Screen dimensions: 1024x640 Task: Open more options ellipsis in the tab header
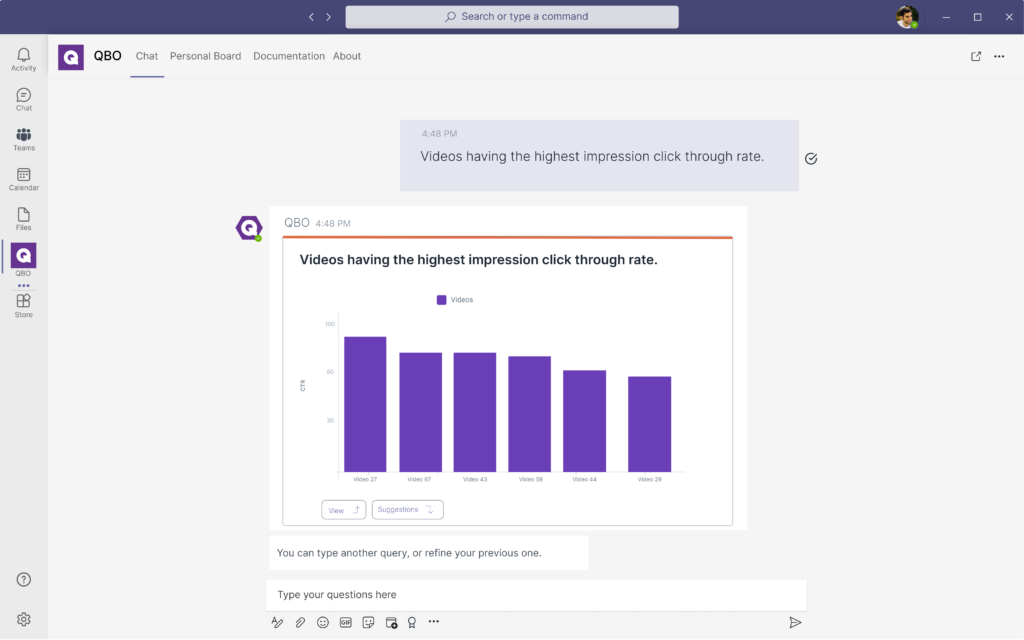pyautogui.click(x=999, y=57)
